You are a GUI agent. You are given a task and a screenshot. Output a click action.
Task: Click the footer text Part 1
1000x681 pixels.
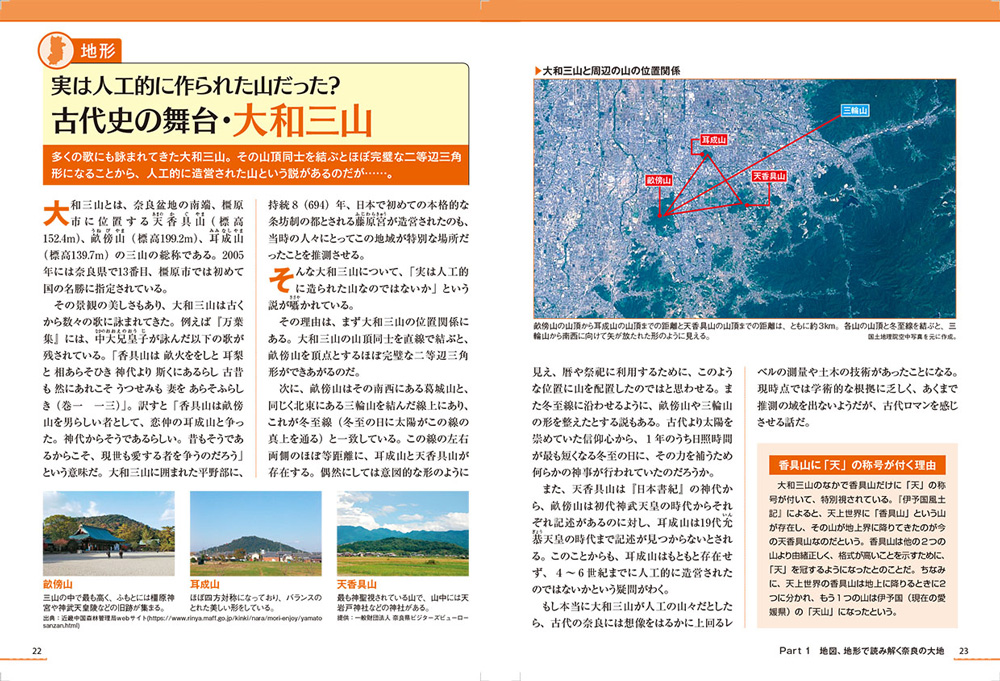(794, 651)
